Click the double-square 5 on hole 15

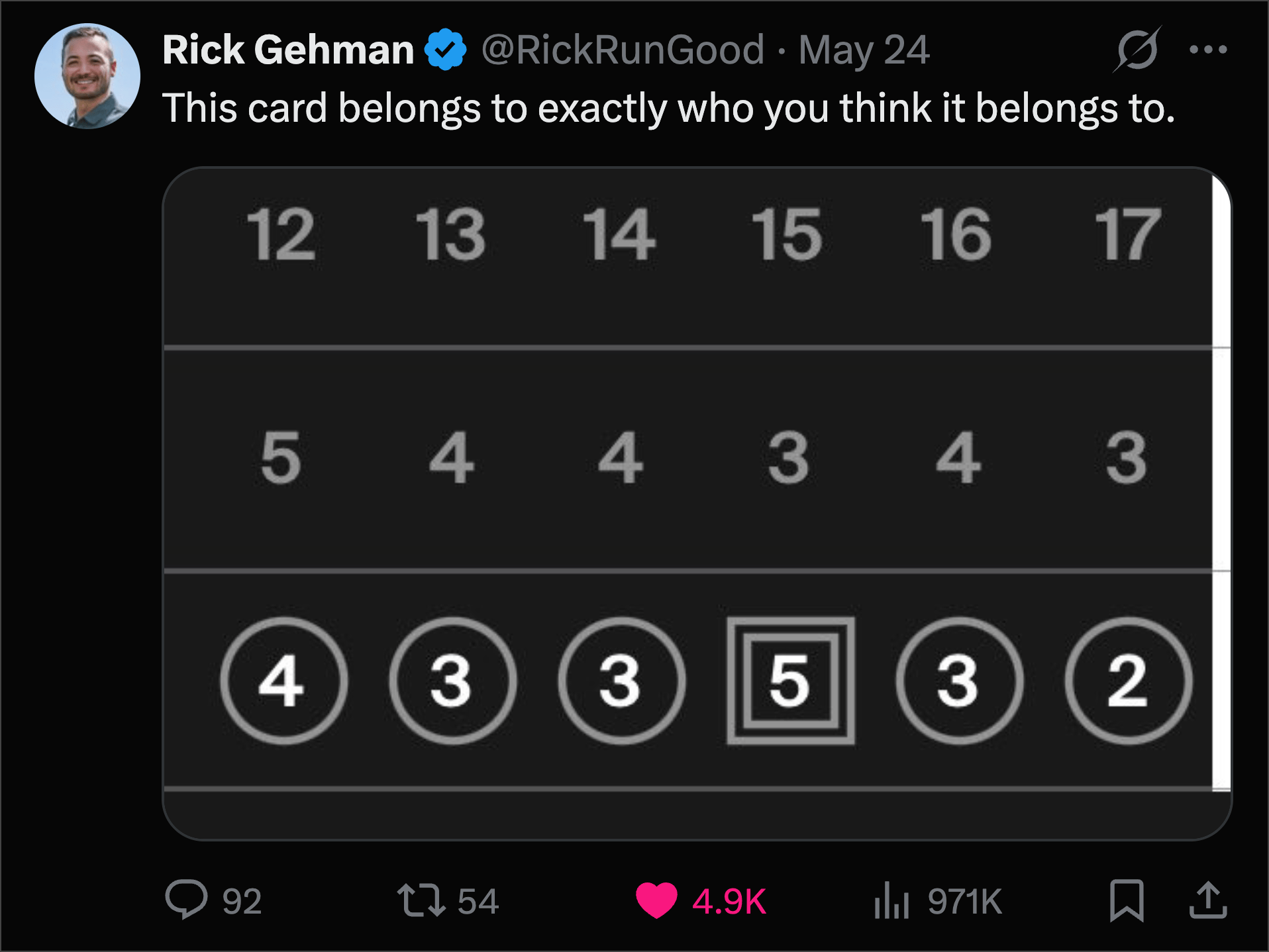click(790, 681)
